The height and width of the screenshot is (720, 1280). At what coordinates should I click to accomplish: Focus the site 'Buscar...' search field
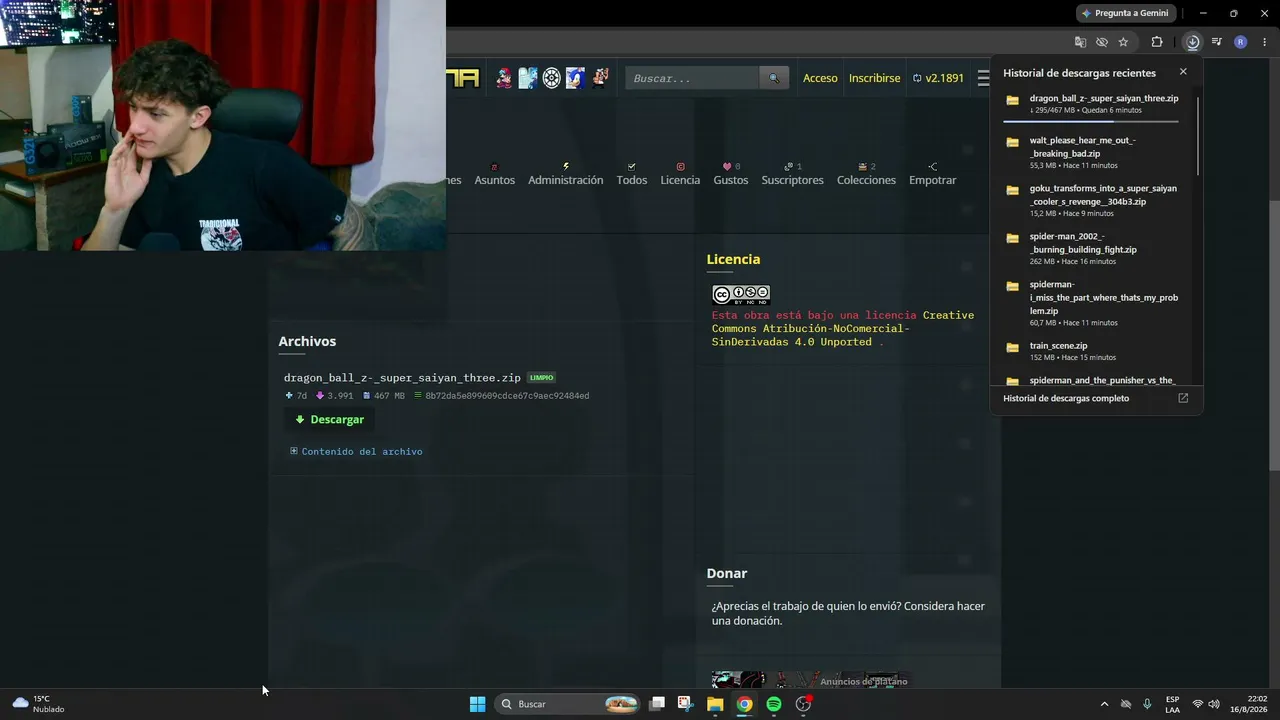[x=692, y=78]
